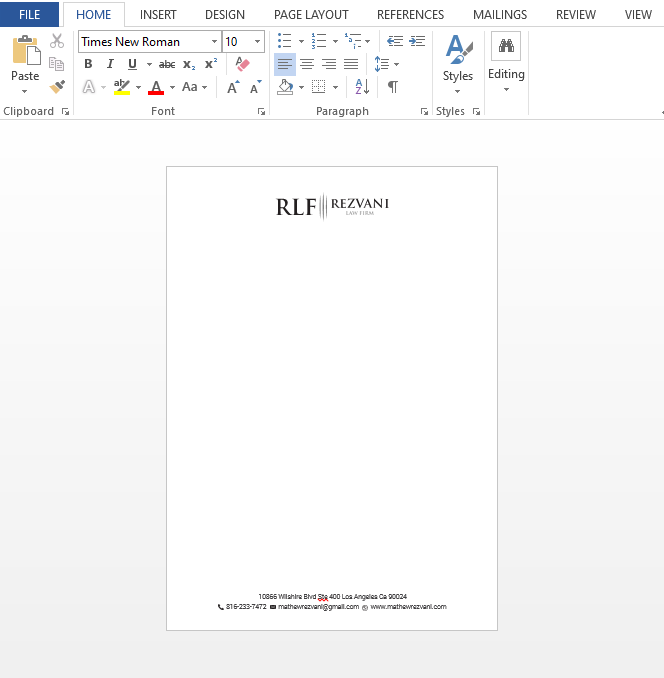Open highlight color dropdown arrow
Image resolution: width=664 pixels, height=678 pixels.
138,87
